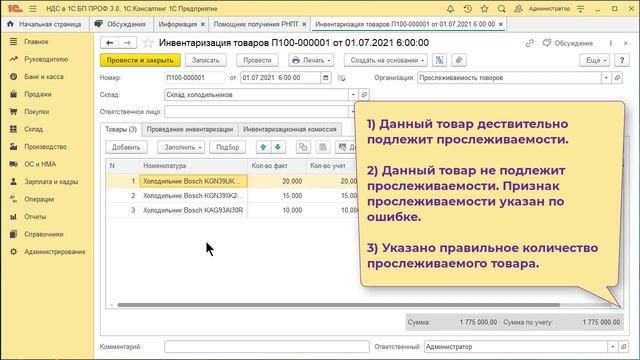Open Главное section in sidebar
Image resolution: width=640 pixels, height=360 pixels.
(x=36, y=42)
